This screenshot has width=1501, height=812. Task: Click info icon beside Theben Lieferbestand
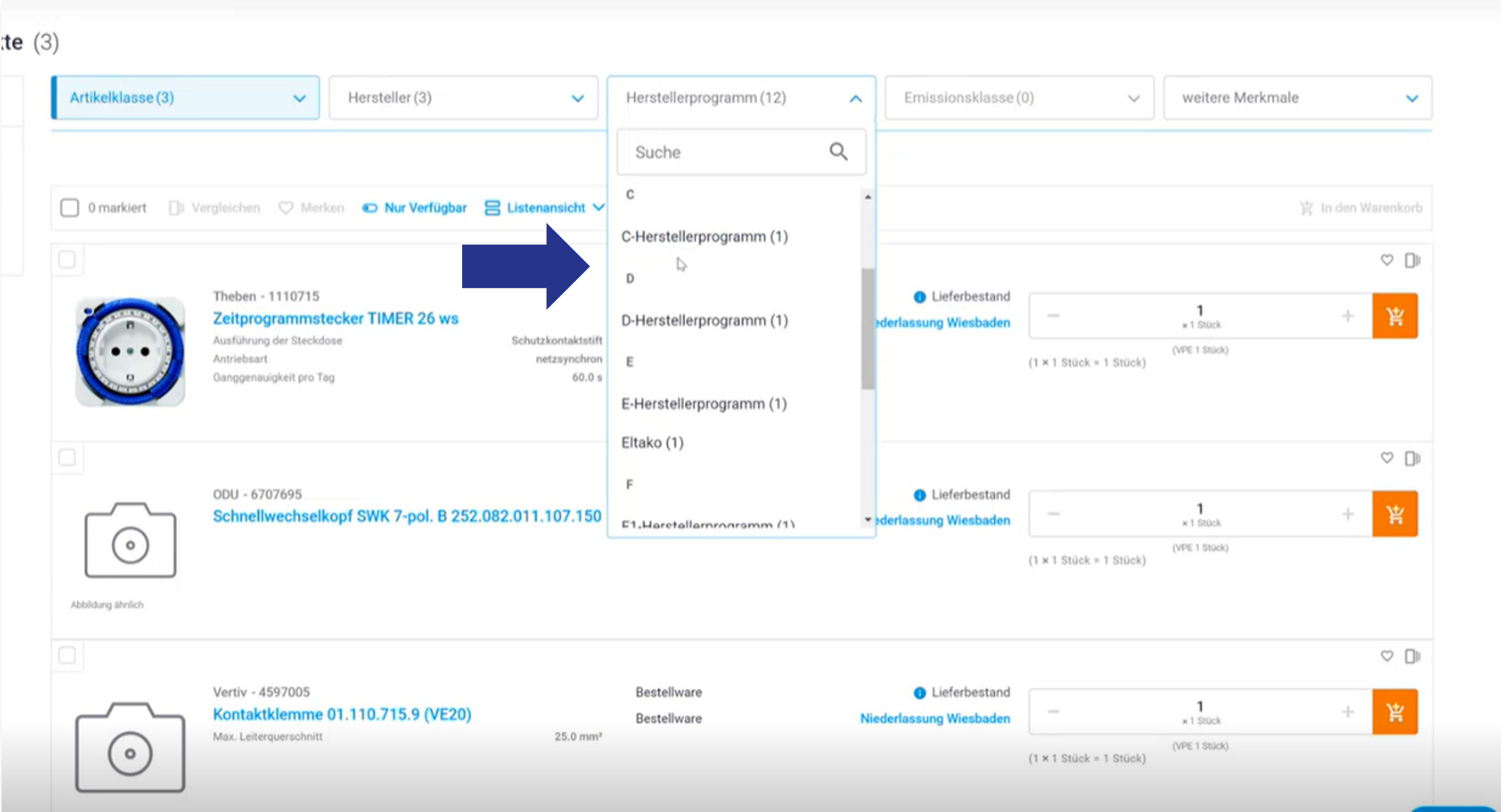(x=920, y=297)
